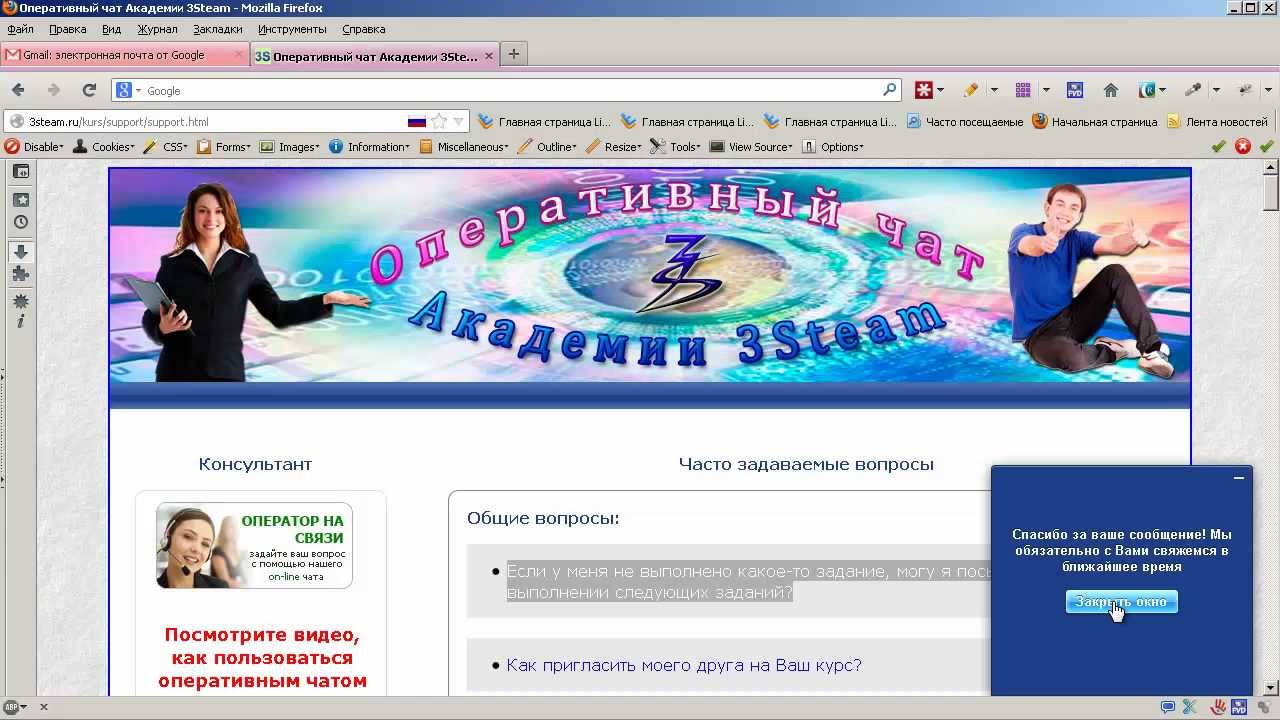Open the Cookies dropdown menu
Viewport: 1280px width, 720px height.
click(x=104, y=147)
